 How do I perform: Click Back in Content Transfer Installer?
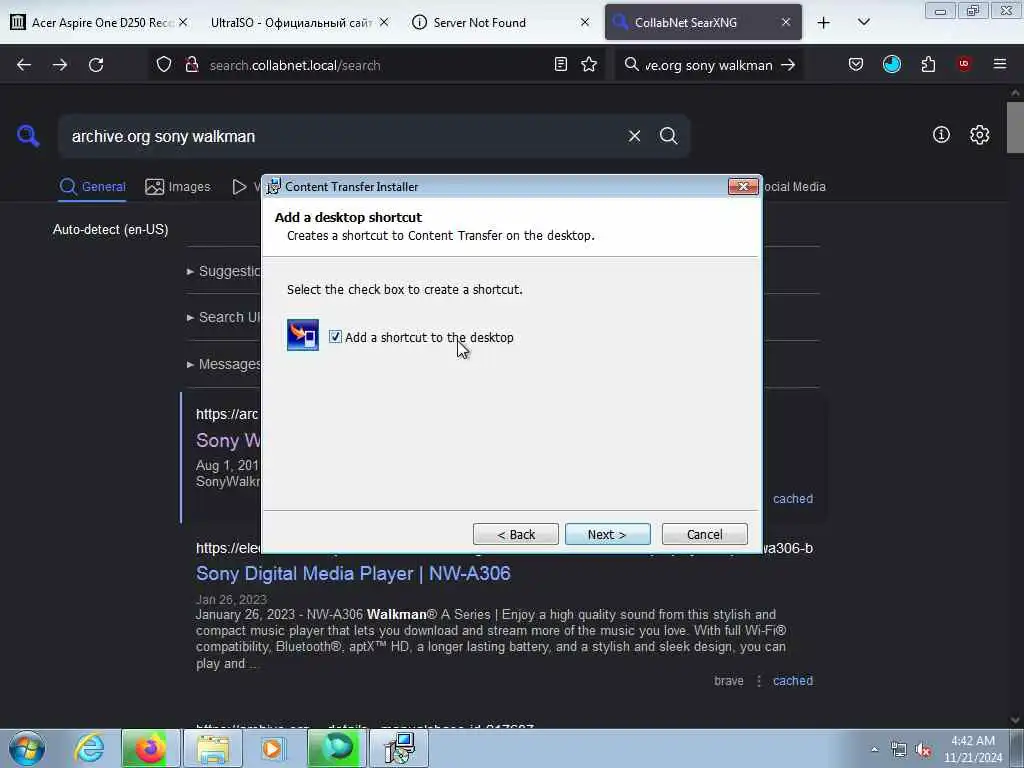click(x=515, y=534)
